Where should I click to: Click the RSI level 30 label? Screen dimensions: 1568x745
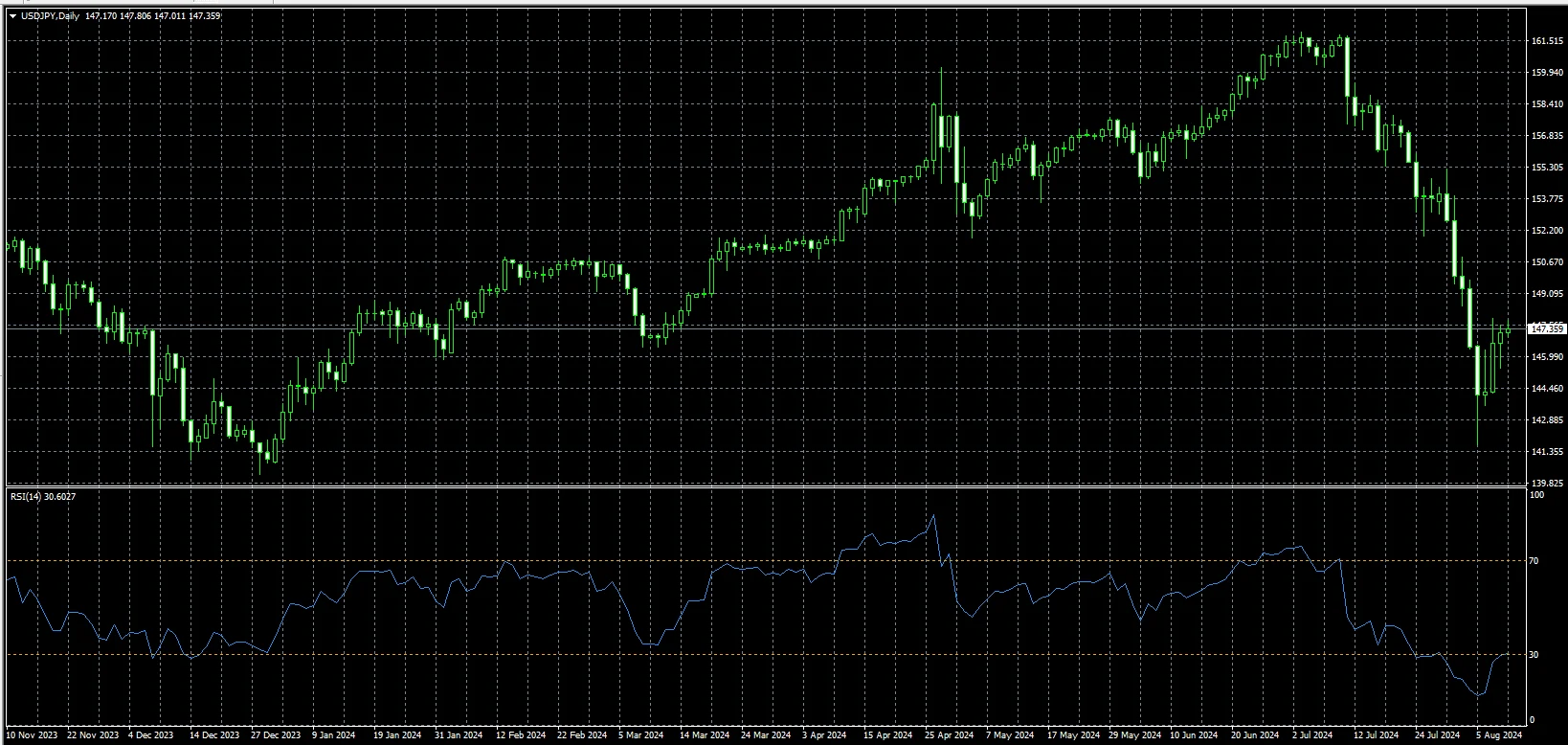click(1534, 655)
